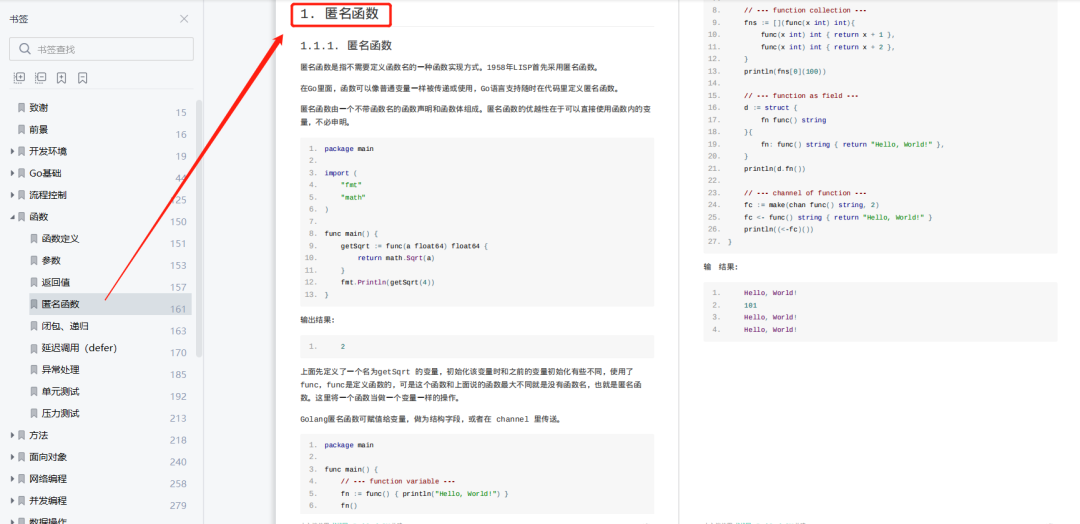The height and width of the screenshot is (524, 1080).
Task: Close the 书签 bookmarks panel
Action: pyautogui.click(x=184, y=19)
